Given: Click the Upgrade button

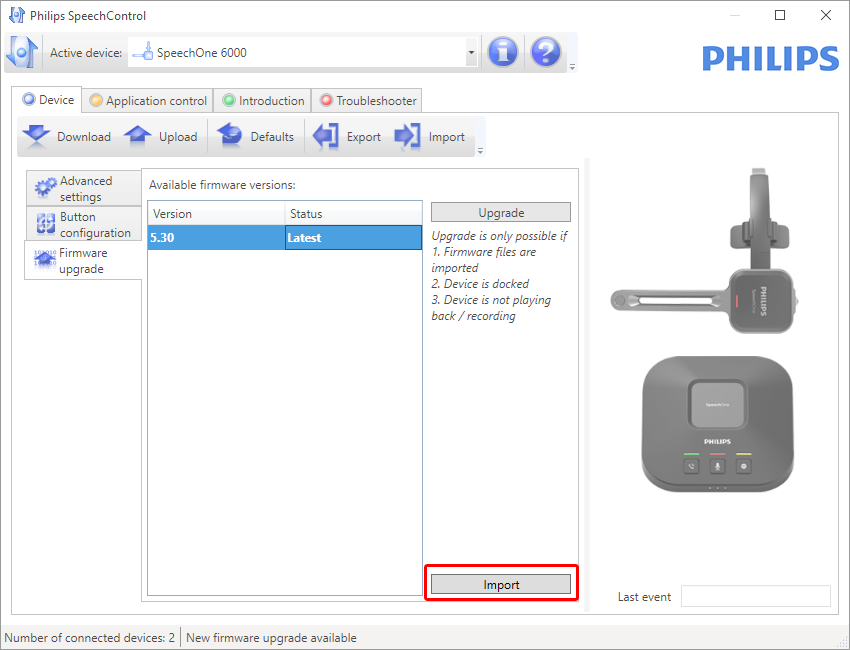Looking at the screenshot, I should [501, 213].
